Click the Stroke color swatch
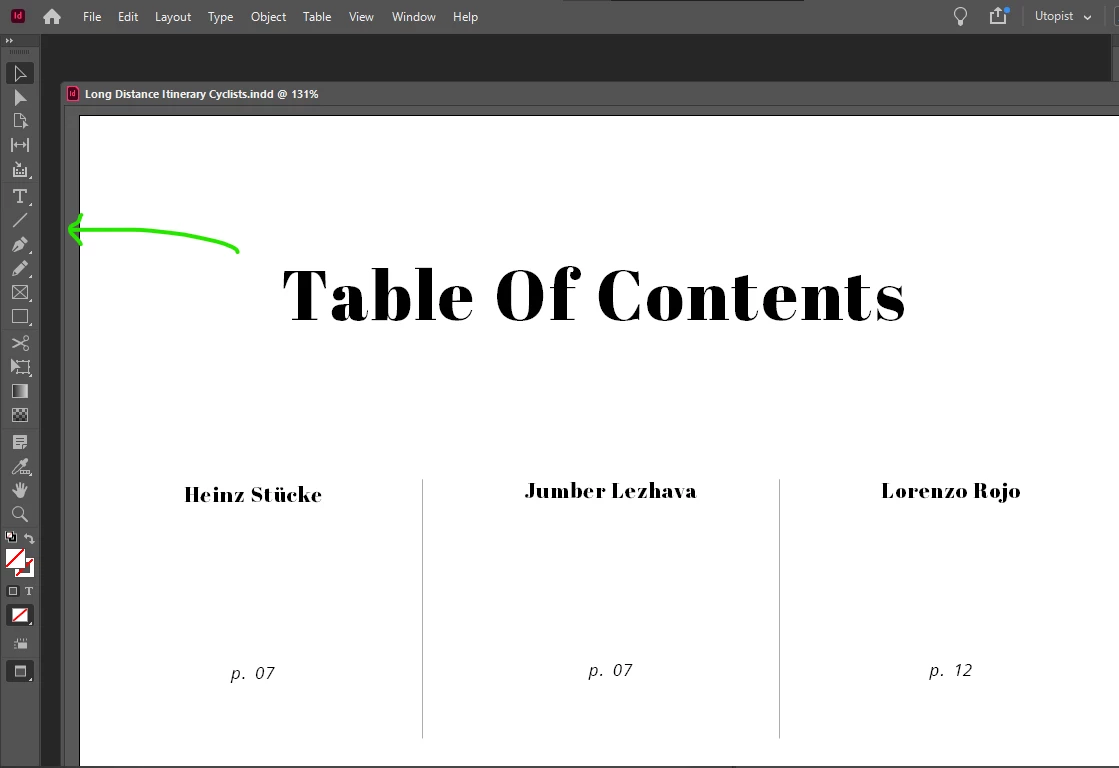Image resolution: width=1119 pixels, height=768 pixels. [x=29, y=570]
